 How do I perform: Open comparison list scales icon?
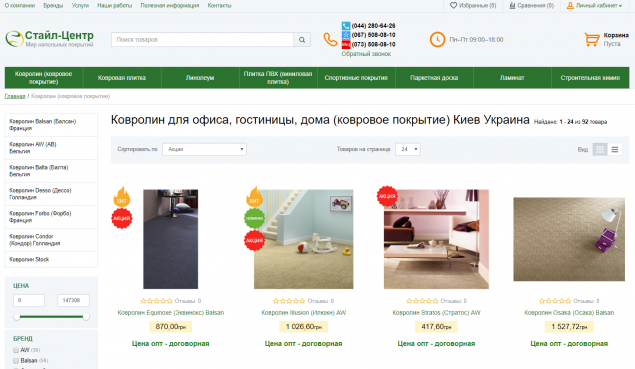point(512,6)
